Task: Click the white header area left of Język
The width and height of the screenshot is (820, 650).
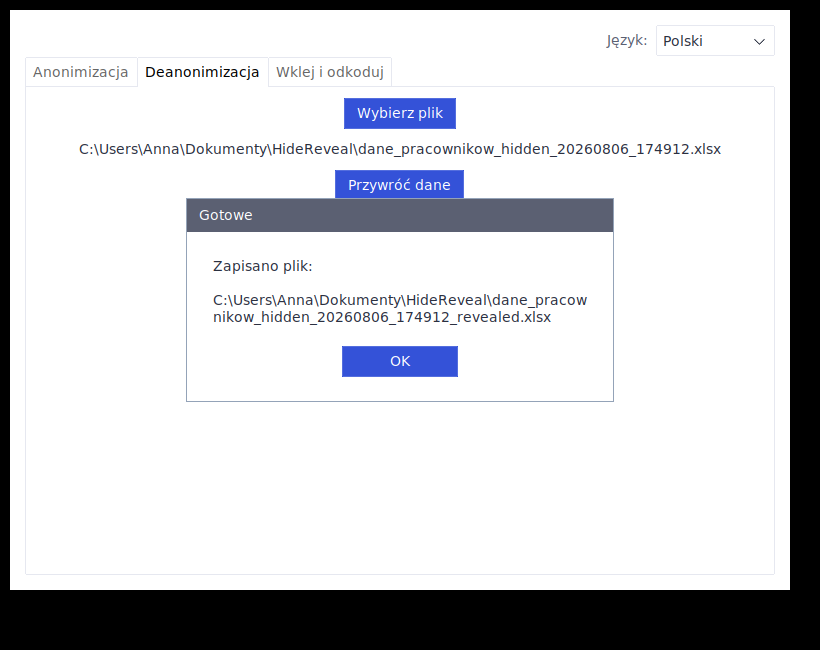Action: click(314, 40)
